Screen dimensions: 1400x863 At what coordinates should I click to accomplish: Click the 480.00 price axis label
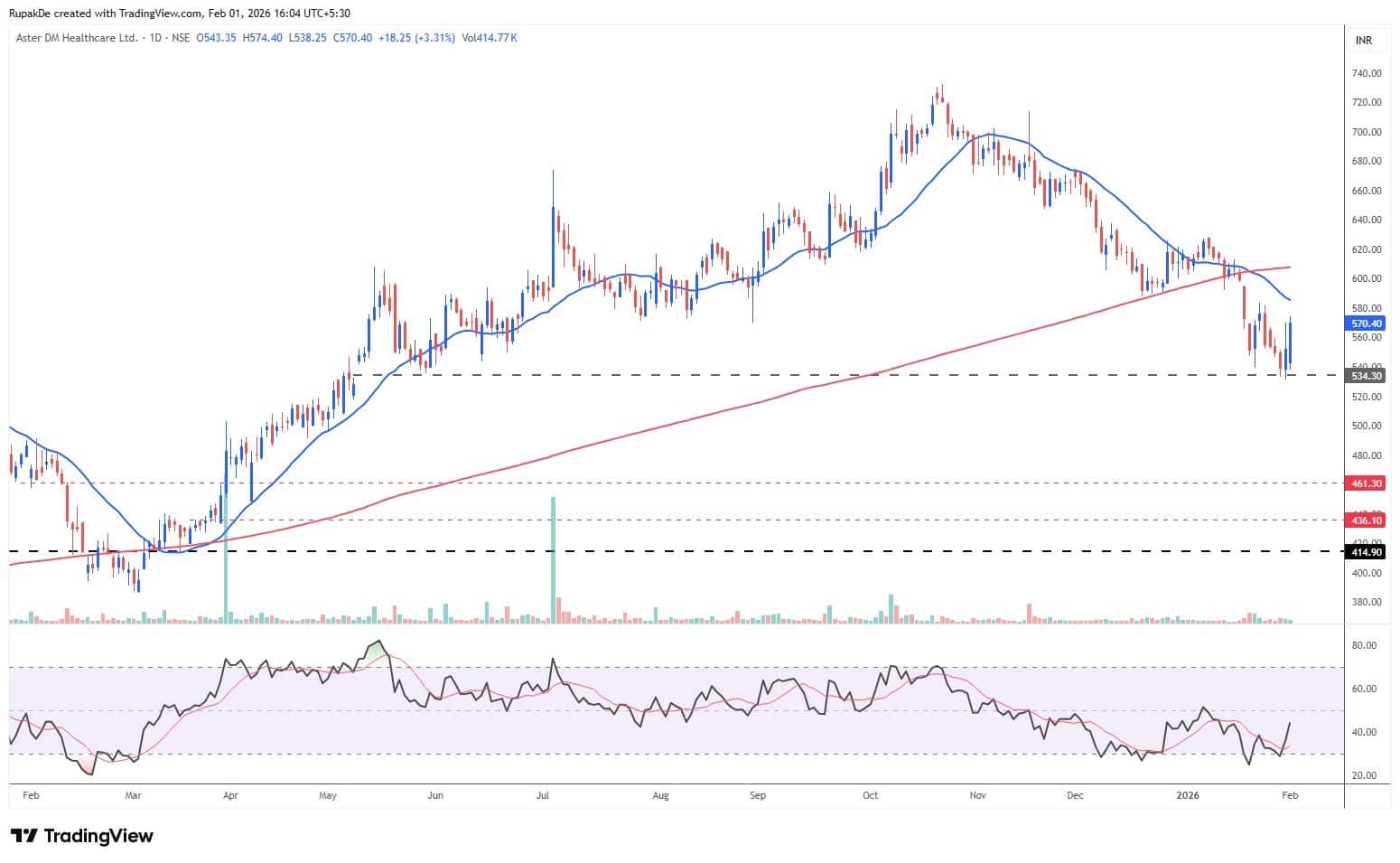click(1367, 455)
